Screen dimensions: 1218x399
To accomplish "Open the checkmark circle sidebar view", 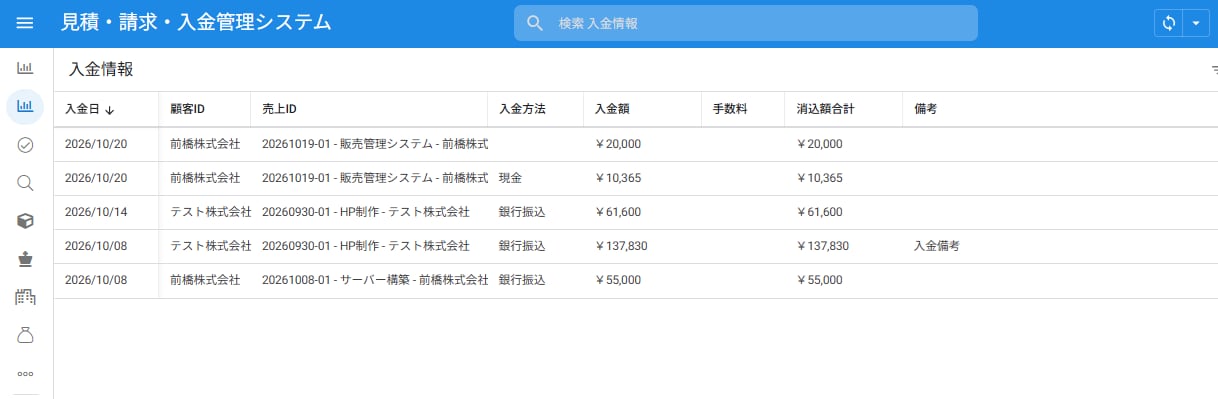I will pyautogui.click(x=26, y=145).
